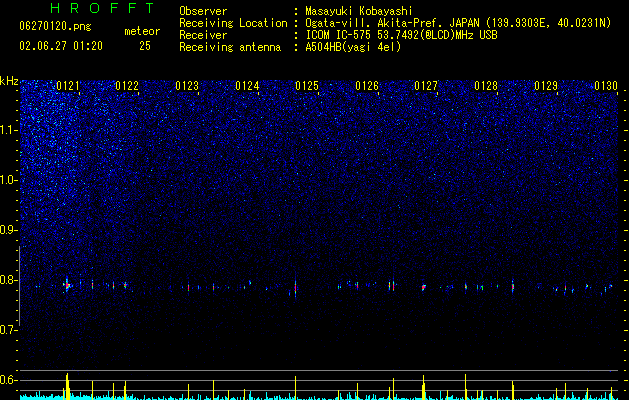Click the 0126 time marker
629x400 pixels.
point(367,86)
